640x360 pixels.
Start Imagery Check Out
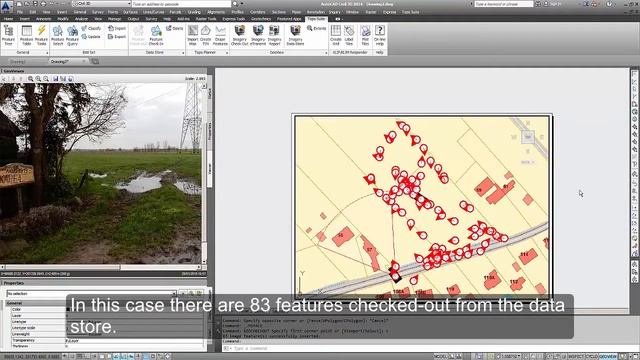240,35
